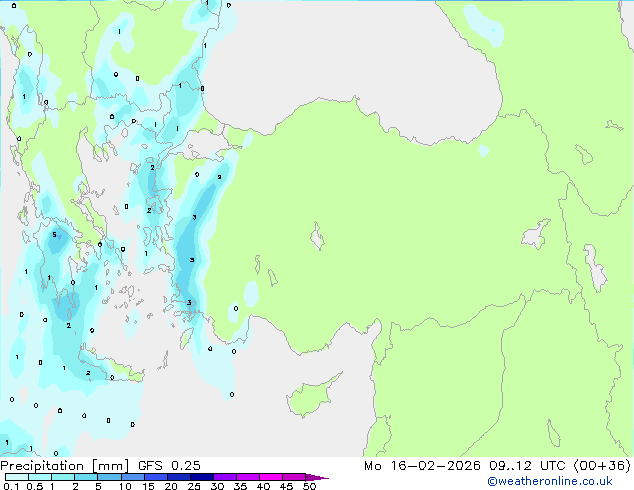Viewport: 634px width, 490px height.
Task: Click the 'Mo 16-02-2026' forecast date
Action: tap(422, 466)
